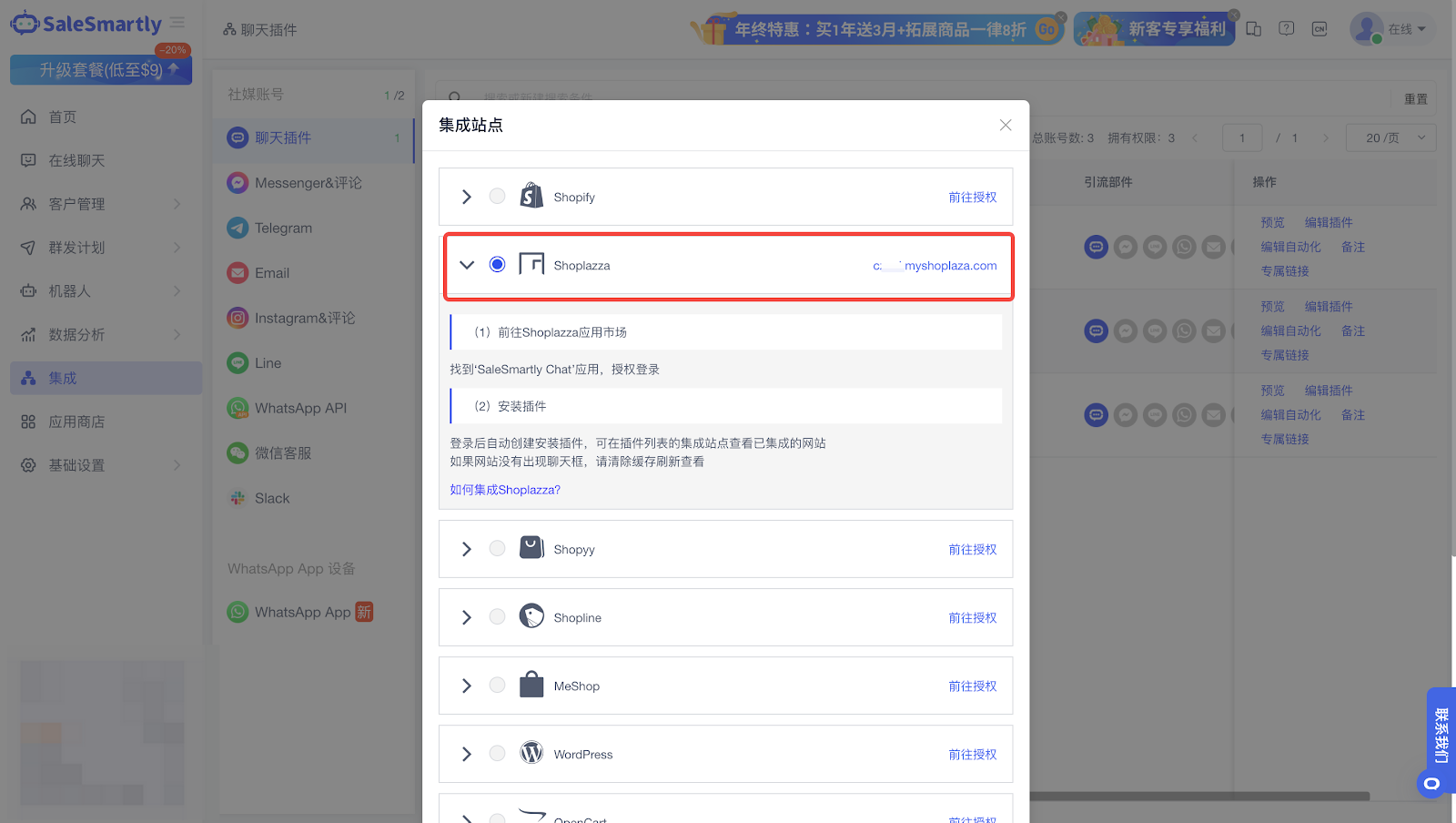
Task: Select the WordPress radio button
Action: click(497, 753)
